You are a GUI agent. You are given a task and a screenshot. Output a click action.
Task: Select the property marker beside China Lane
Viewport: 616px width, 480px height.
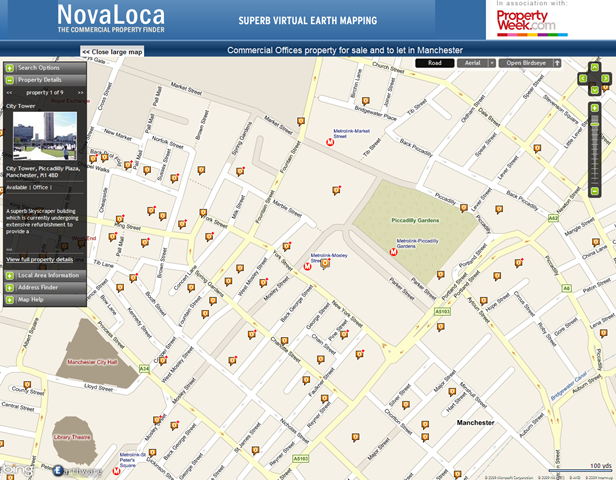596,242
